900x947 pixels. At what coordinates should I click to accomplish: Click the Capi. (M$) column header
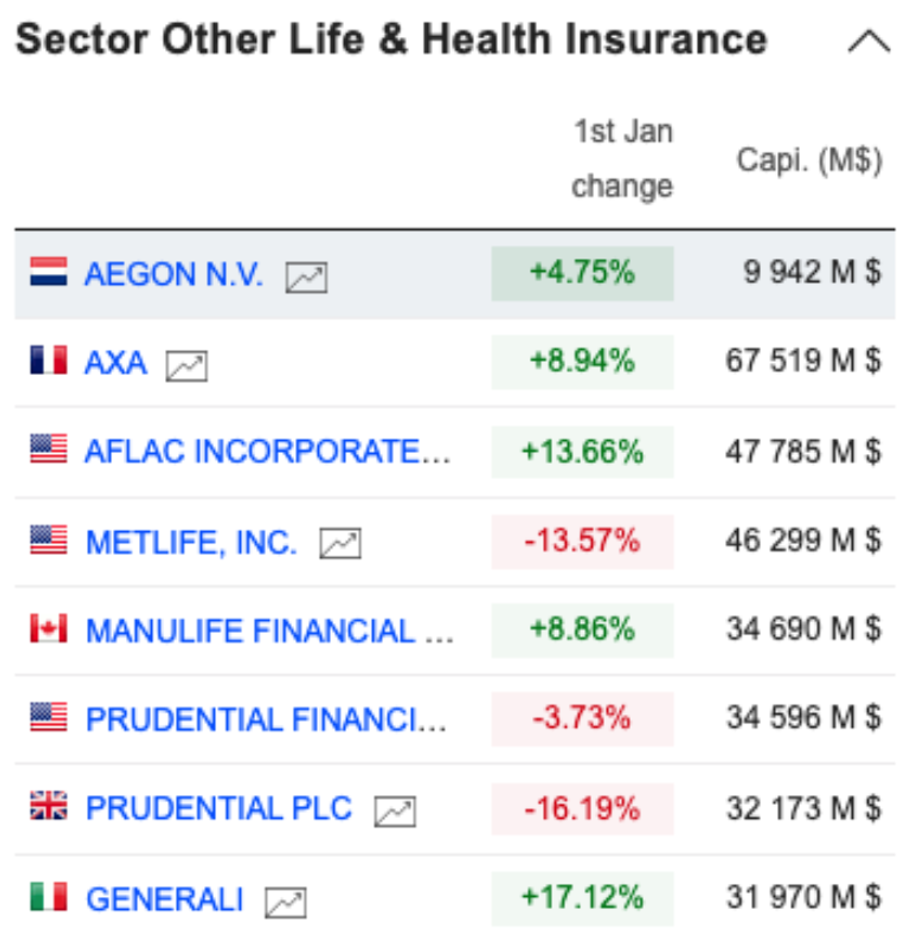click(x=809, y=161)
